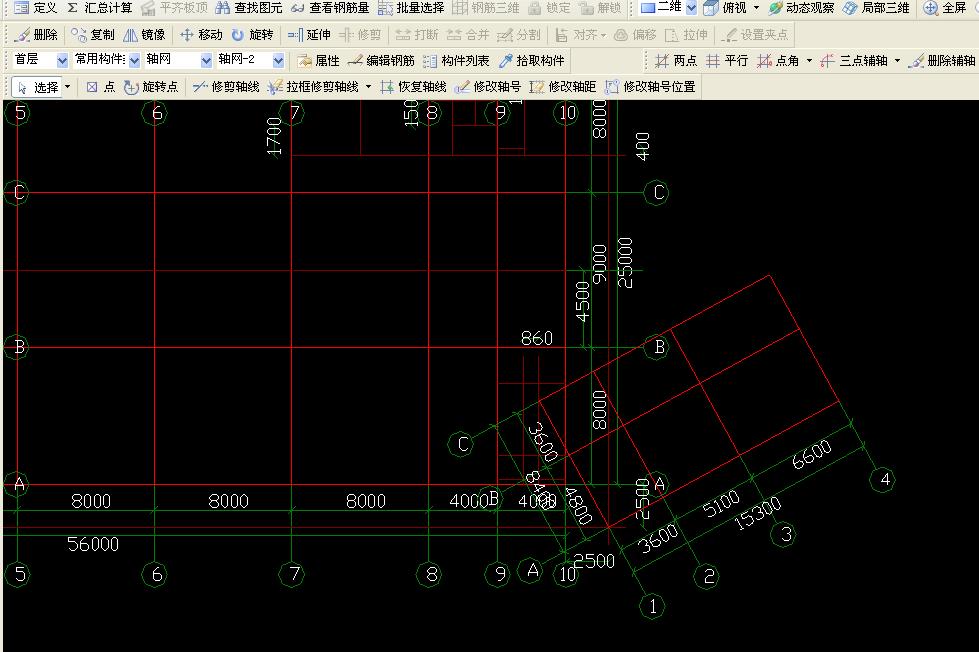
Task: Activate the 延伸 extend tool
Action: tap(309, 35)
